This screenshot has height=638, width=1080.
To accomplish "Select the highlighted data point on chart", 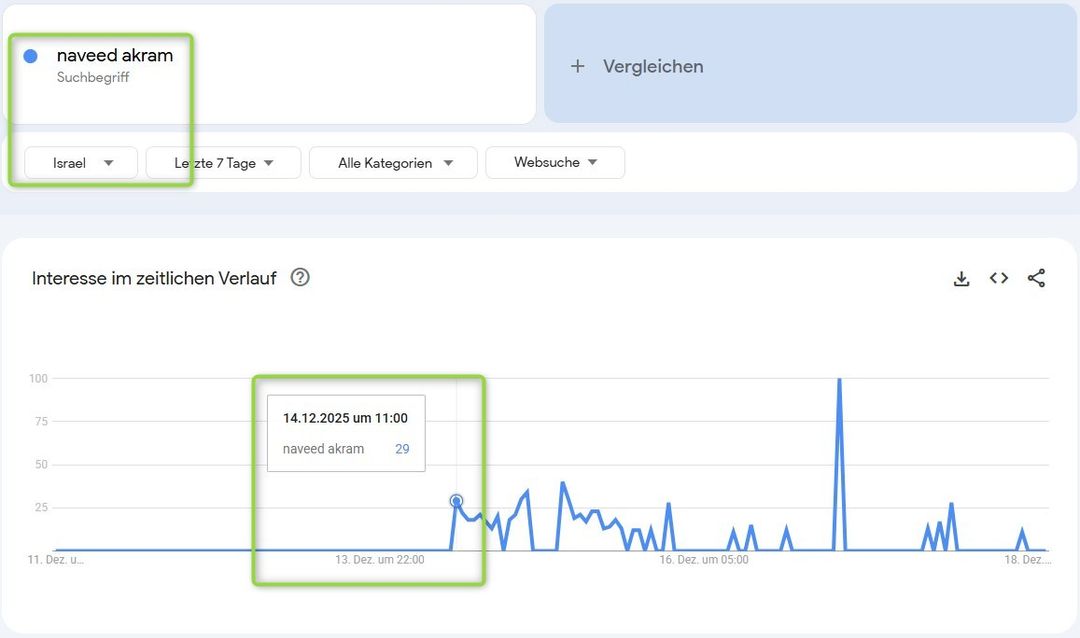I will (x=456, y=501).
